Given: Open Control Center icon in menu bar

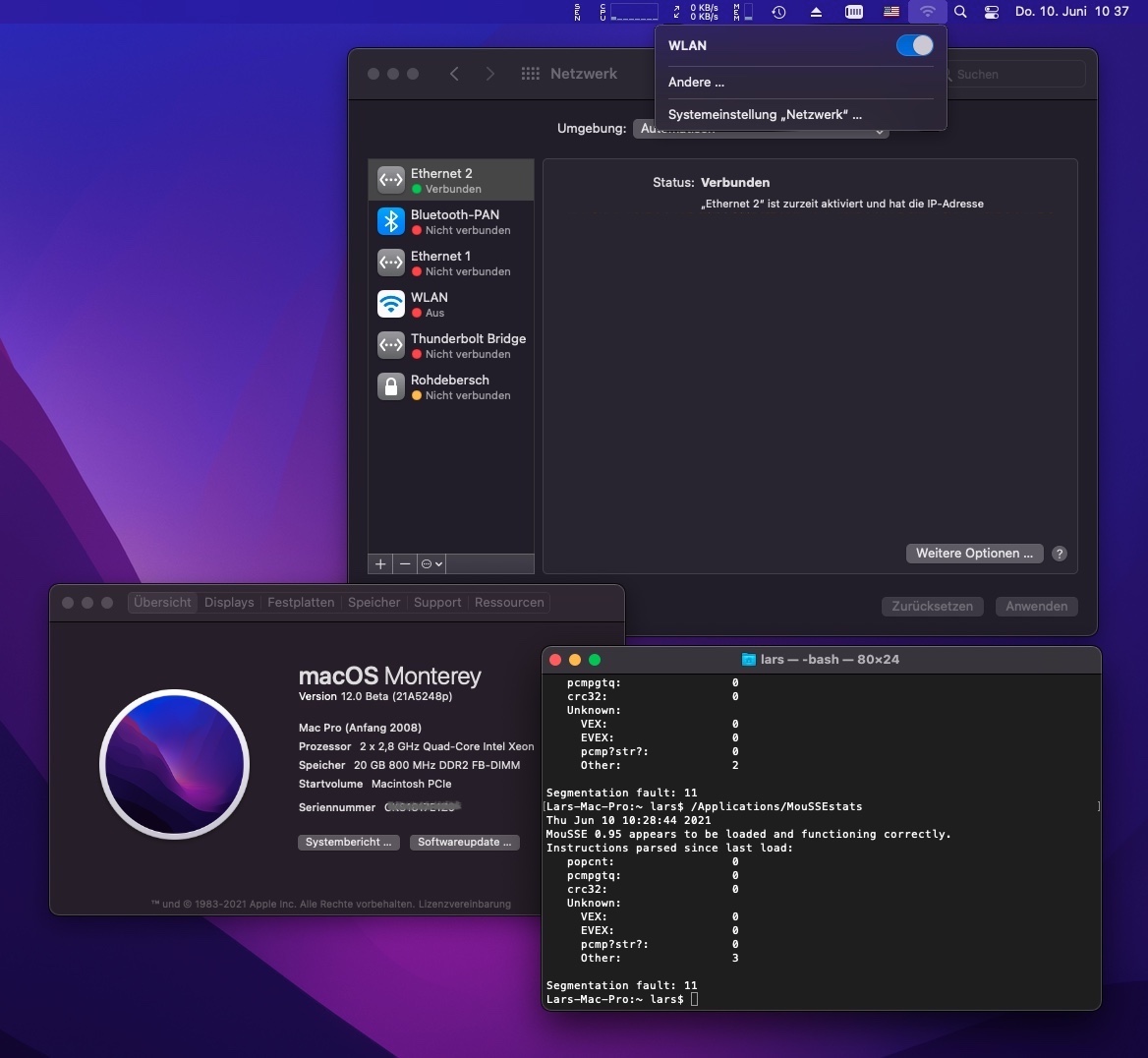Looking at the screenshot, I should (992, 12).
